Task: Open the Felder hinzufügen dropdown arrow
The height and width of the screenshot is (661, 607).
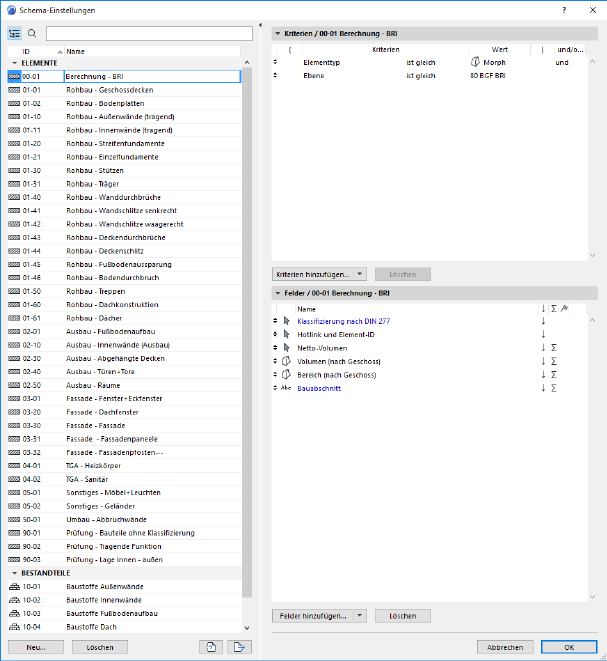Action: pyautogui.click(x=360, y=616)
